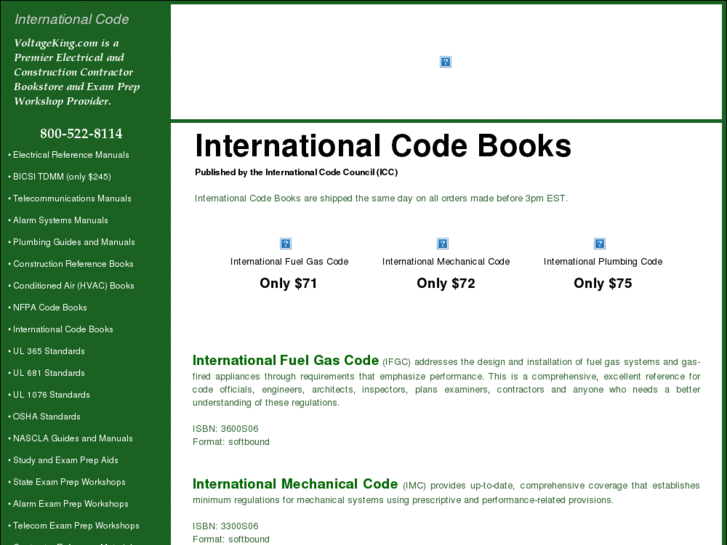Click the same-day shipping notice text
This screenshot has width=727, height=545.
coord(381,199)
